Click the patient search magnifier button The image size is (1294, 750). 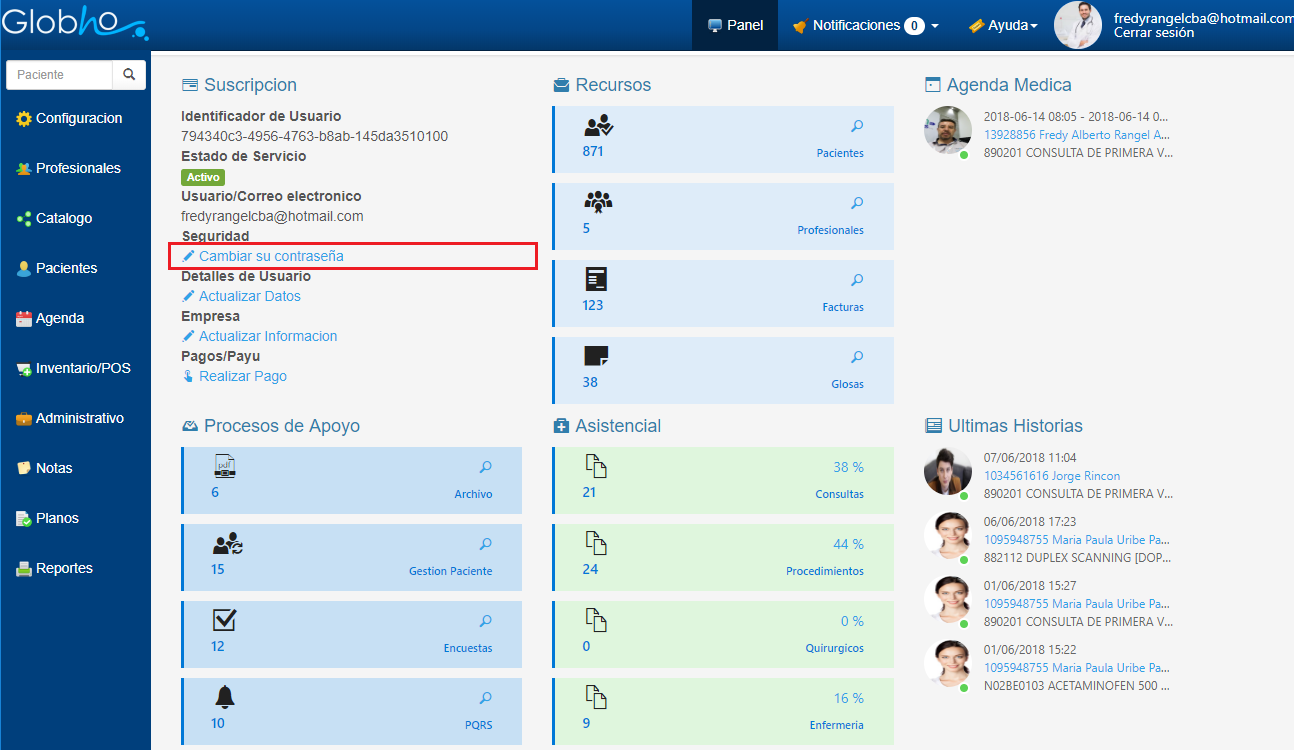tap(129, 75)
